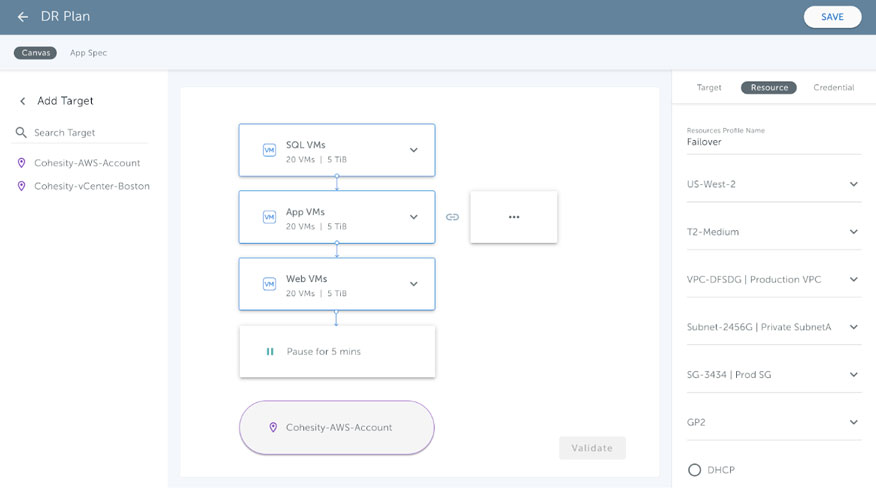Click the location pin for Cohesity-vCenter-Boston
The image size is (876, 488).
click(x=21, y=186)
